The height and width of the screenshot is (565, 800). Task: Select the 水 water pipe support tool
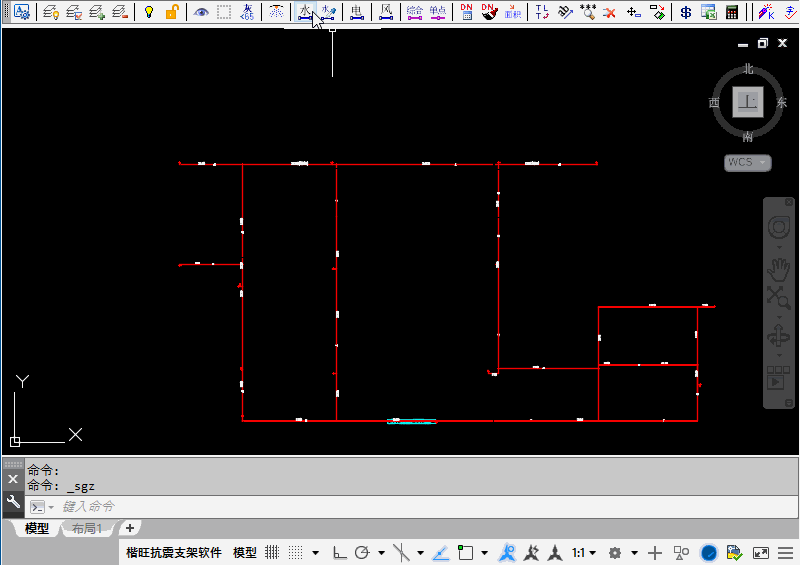tap(304, 12)
